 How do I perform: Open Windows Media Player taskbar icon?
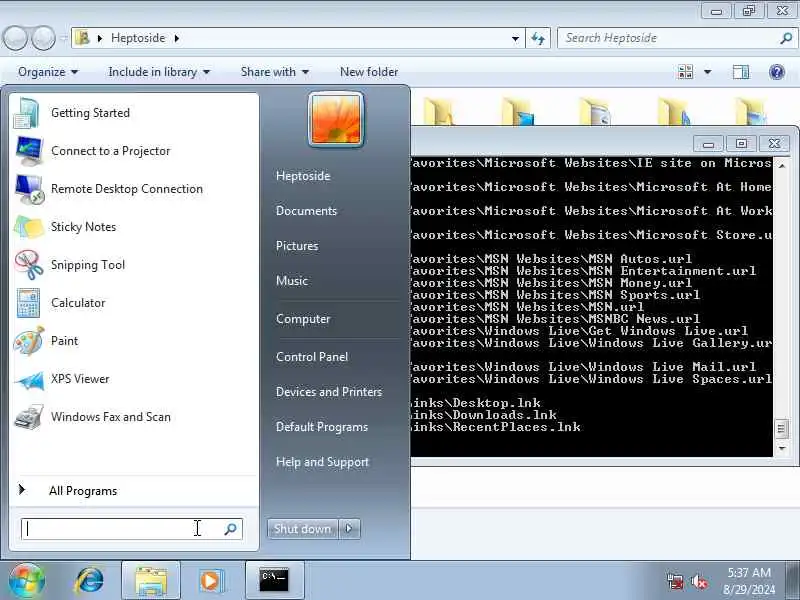click(x=211, y=581)
